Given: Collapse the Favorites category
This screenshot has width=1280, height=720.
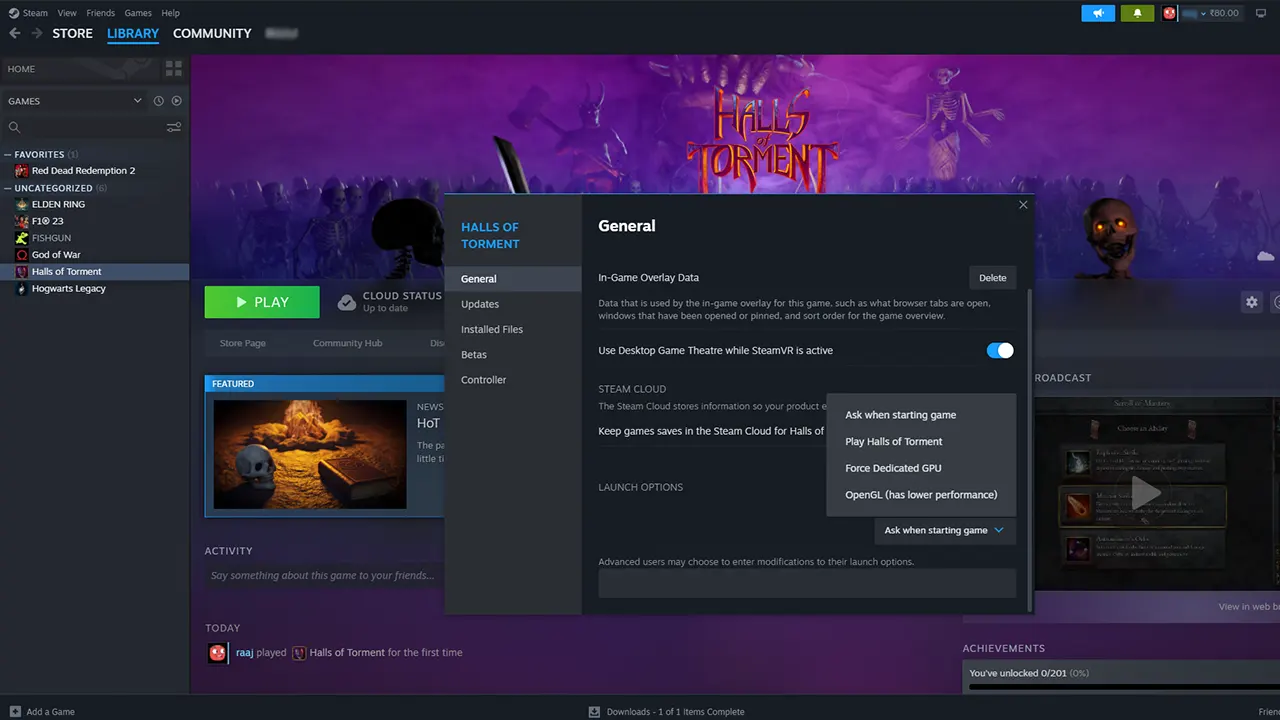Looking at the screenshot, I should point(8,155).
